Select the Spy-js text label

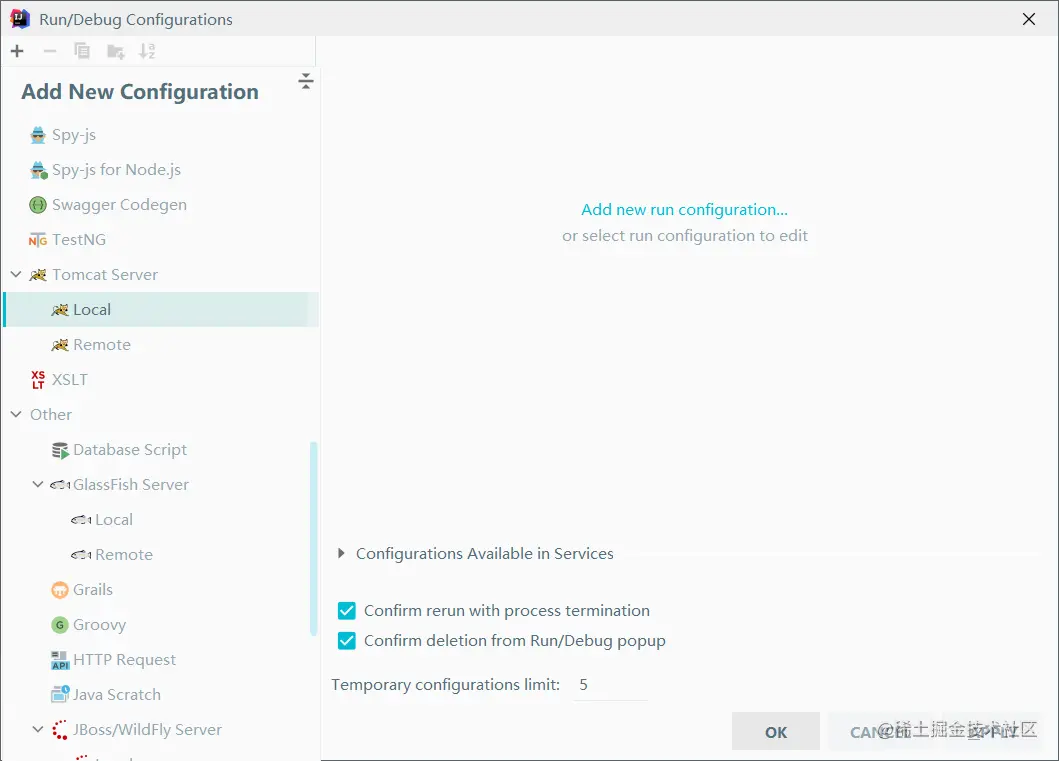[x=74, y=135]
